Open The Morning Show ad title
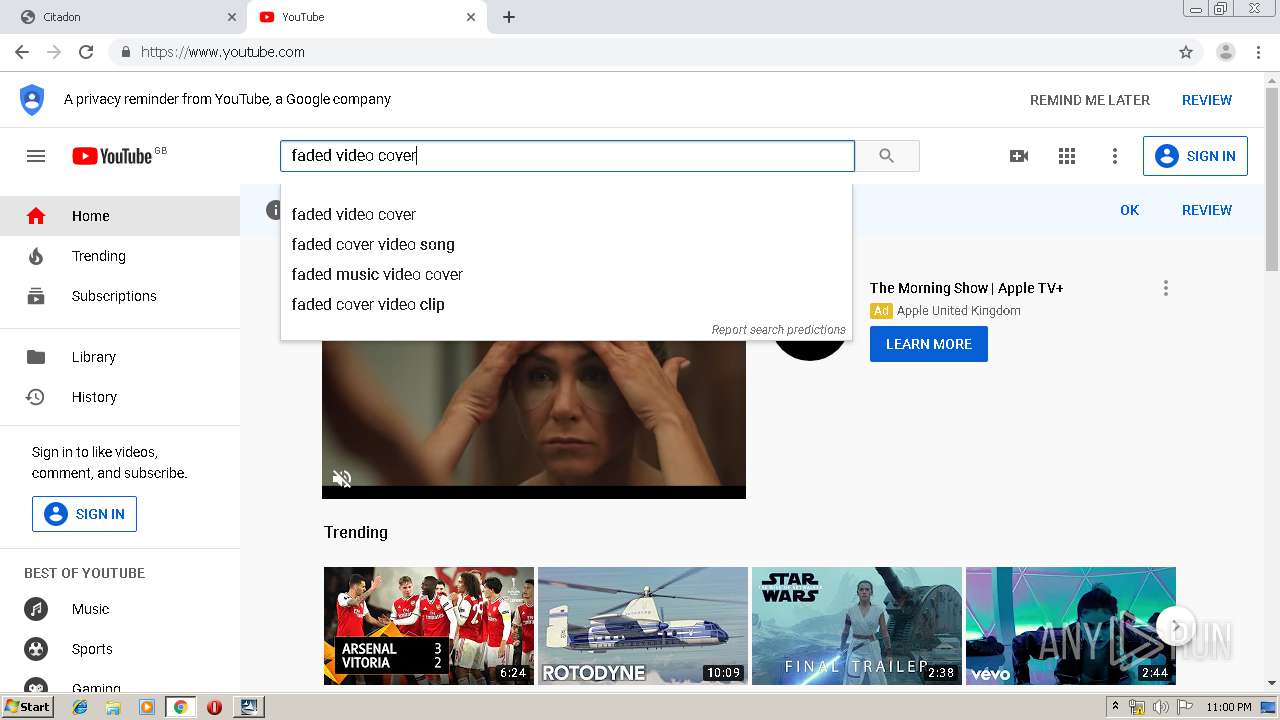Image resolution: width=1280 pixels, height=720 pixels. tap(966, 288)
